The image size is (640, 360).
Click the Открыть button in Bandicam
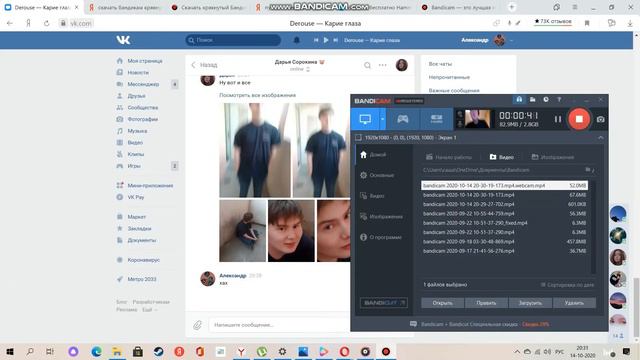pyautogui.click(x=442, y=303)
